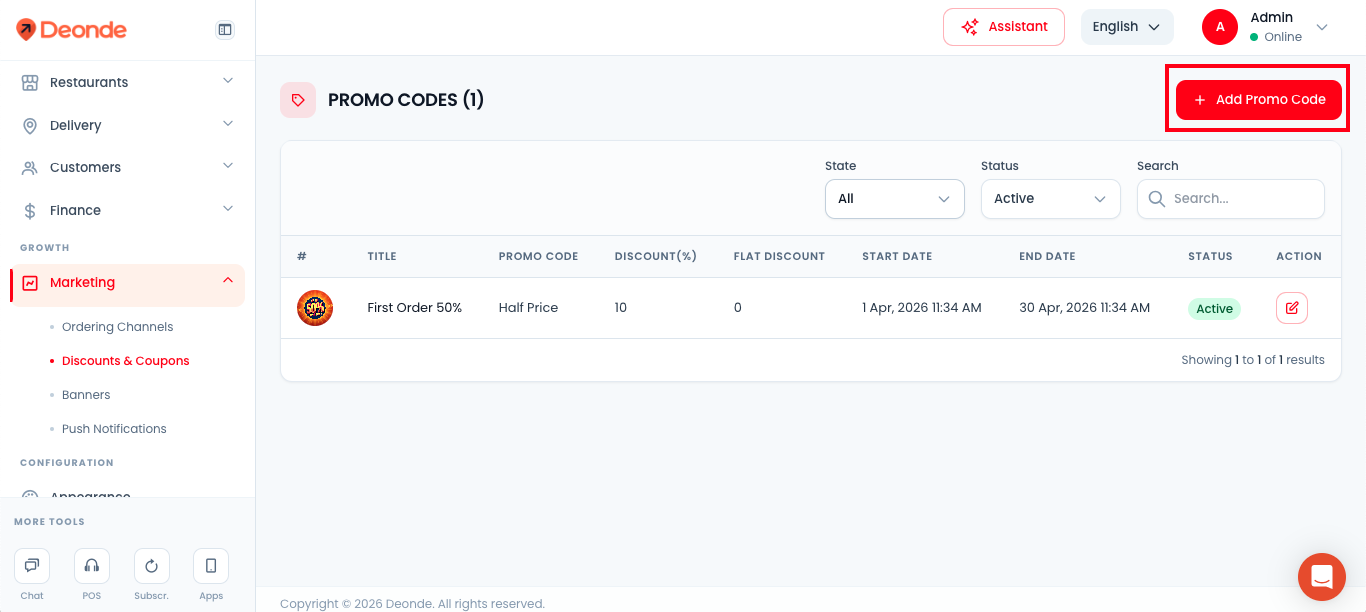Click Showing 1 to 1 results text
The height and width of the screenshot is (612, 1366).
pos(1253,360)
